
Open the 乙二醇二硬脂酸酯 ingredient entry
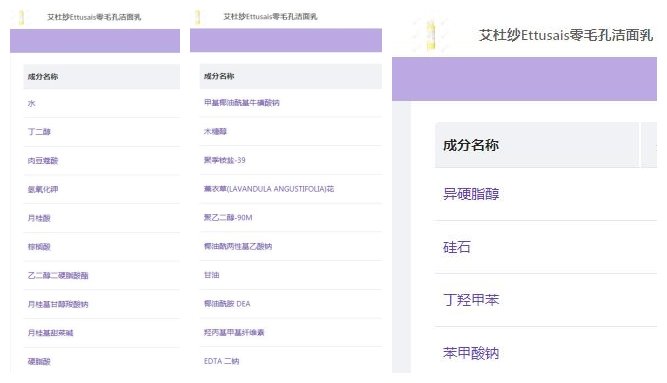tap(58, 276)
